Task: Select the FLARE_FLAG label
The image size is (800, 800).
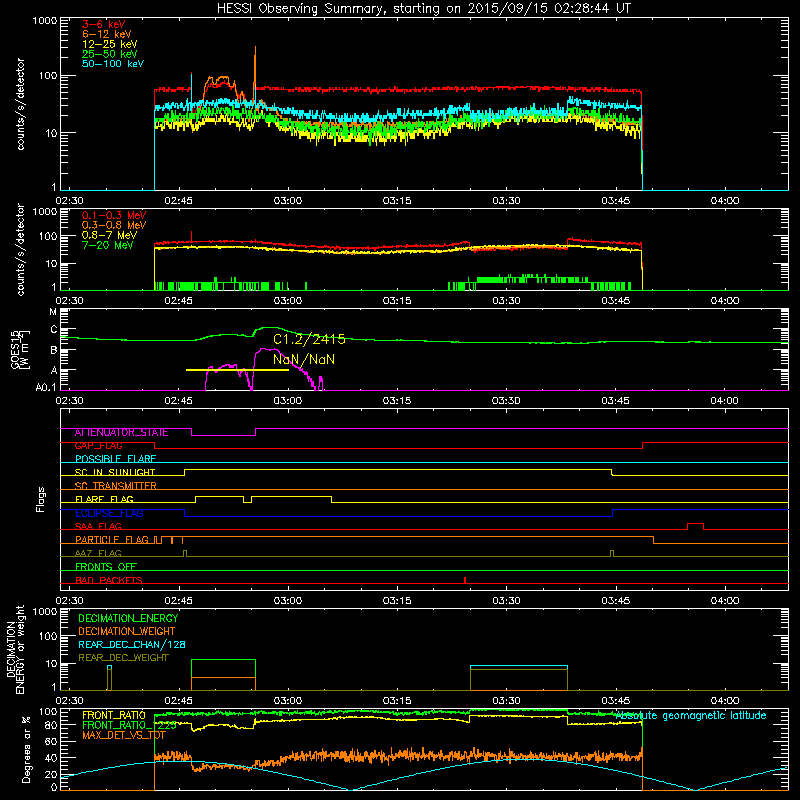Action: pos(104,499)
